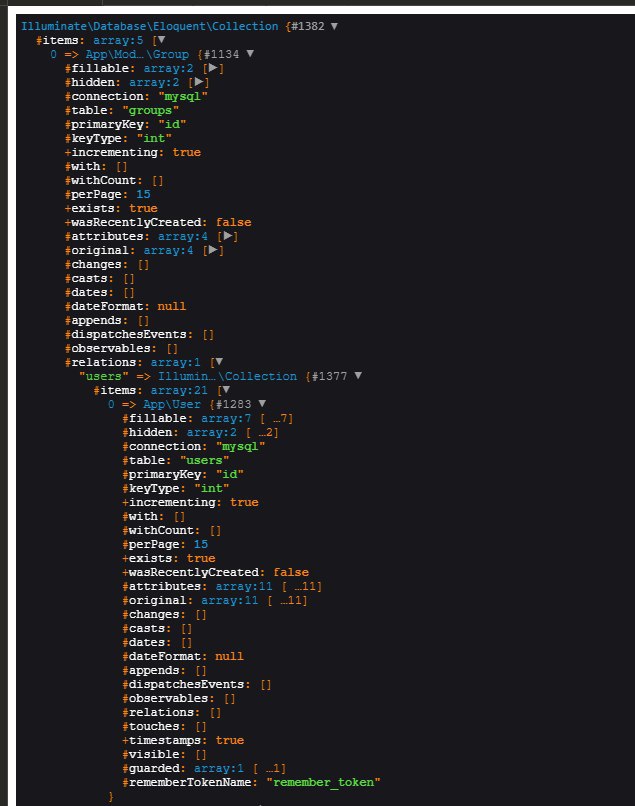The width and height of the screenshot is (635, 806).
Task: Collapse the Group object #1134 arrow
Action: tap(250, 54)
